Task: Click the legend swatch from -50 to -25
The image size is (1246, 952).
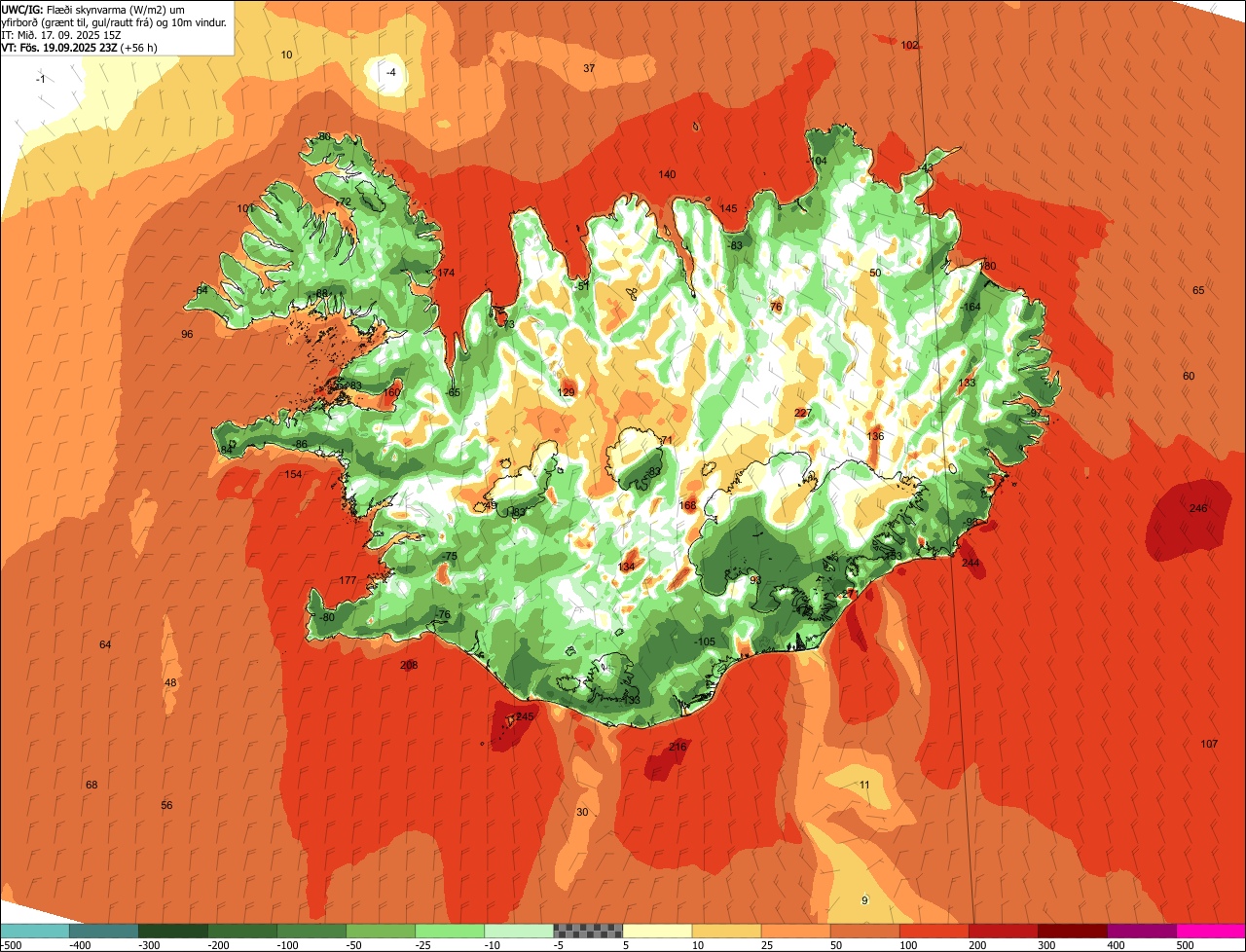Action: coord(381,931)
